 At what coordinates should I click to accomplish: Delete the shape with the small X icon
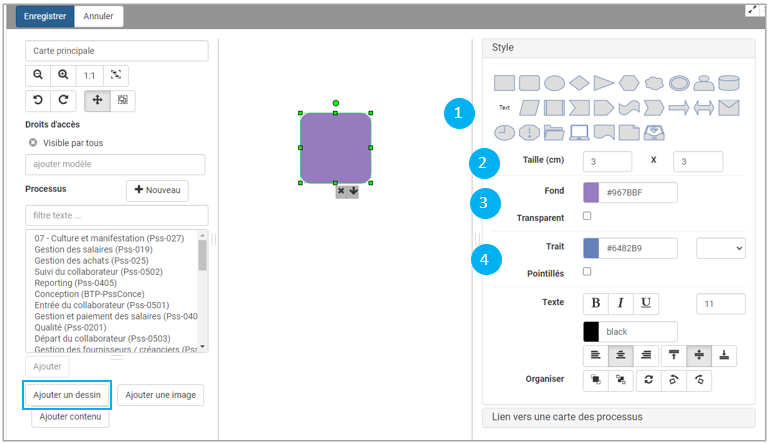pyautogui.click(x=341, y=190)
